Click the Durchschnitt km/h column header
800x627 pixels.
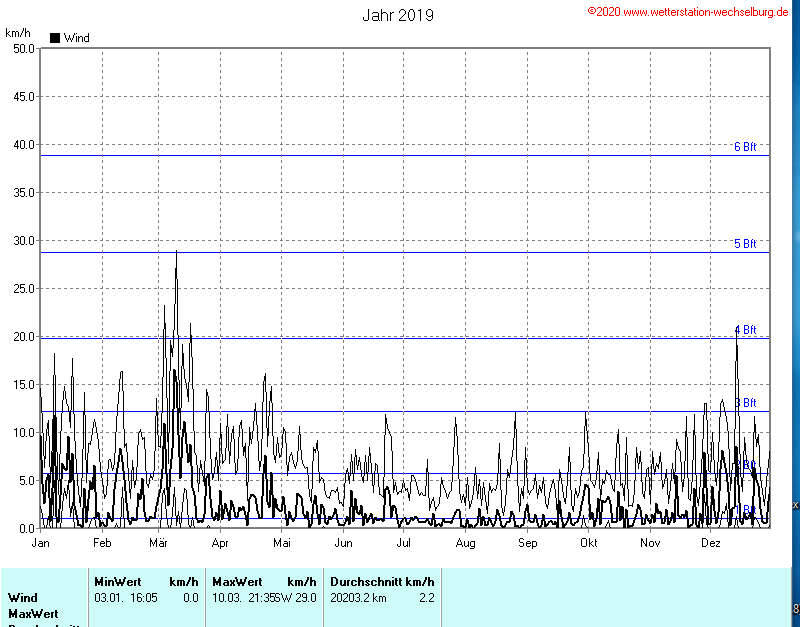[383, 582]
